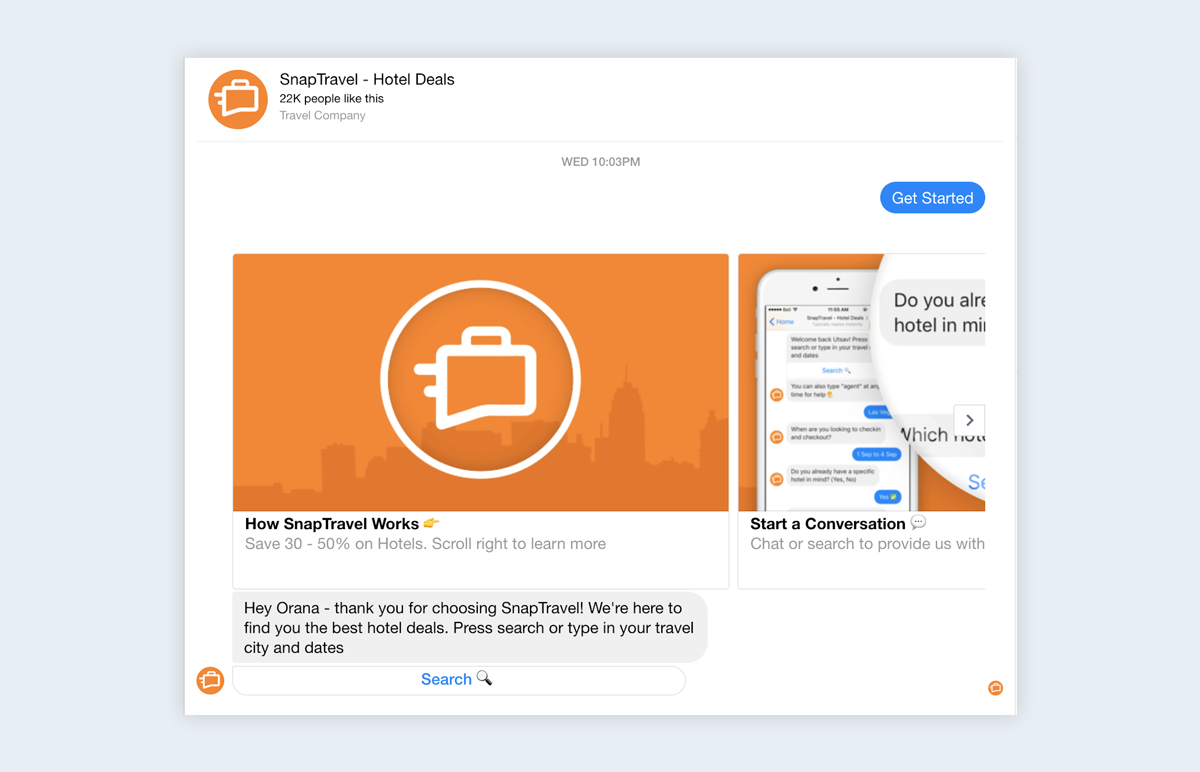Screen dimensions: 1200x772
Task: Click the Get Started message bubble
Action: click(932, 198)
